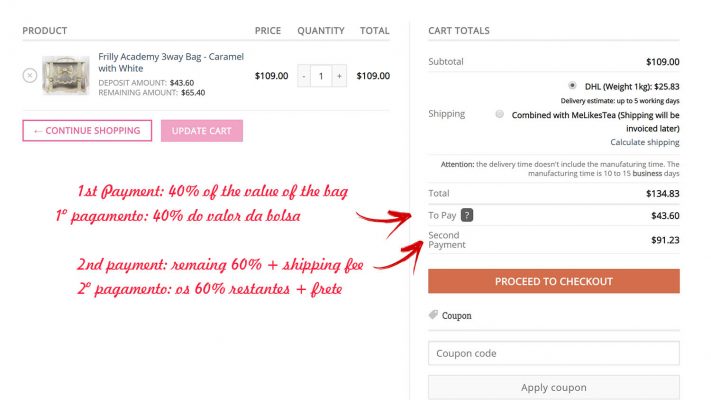The height and width of the screenshot is (400, 711).
Task: Open the bag product thumbnail image
Action: 66,75
